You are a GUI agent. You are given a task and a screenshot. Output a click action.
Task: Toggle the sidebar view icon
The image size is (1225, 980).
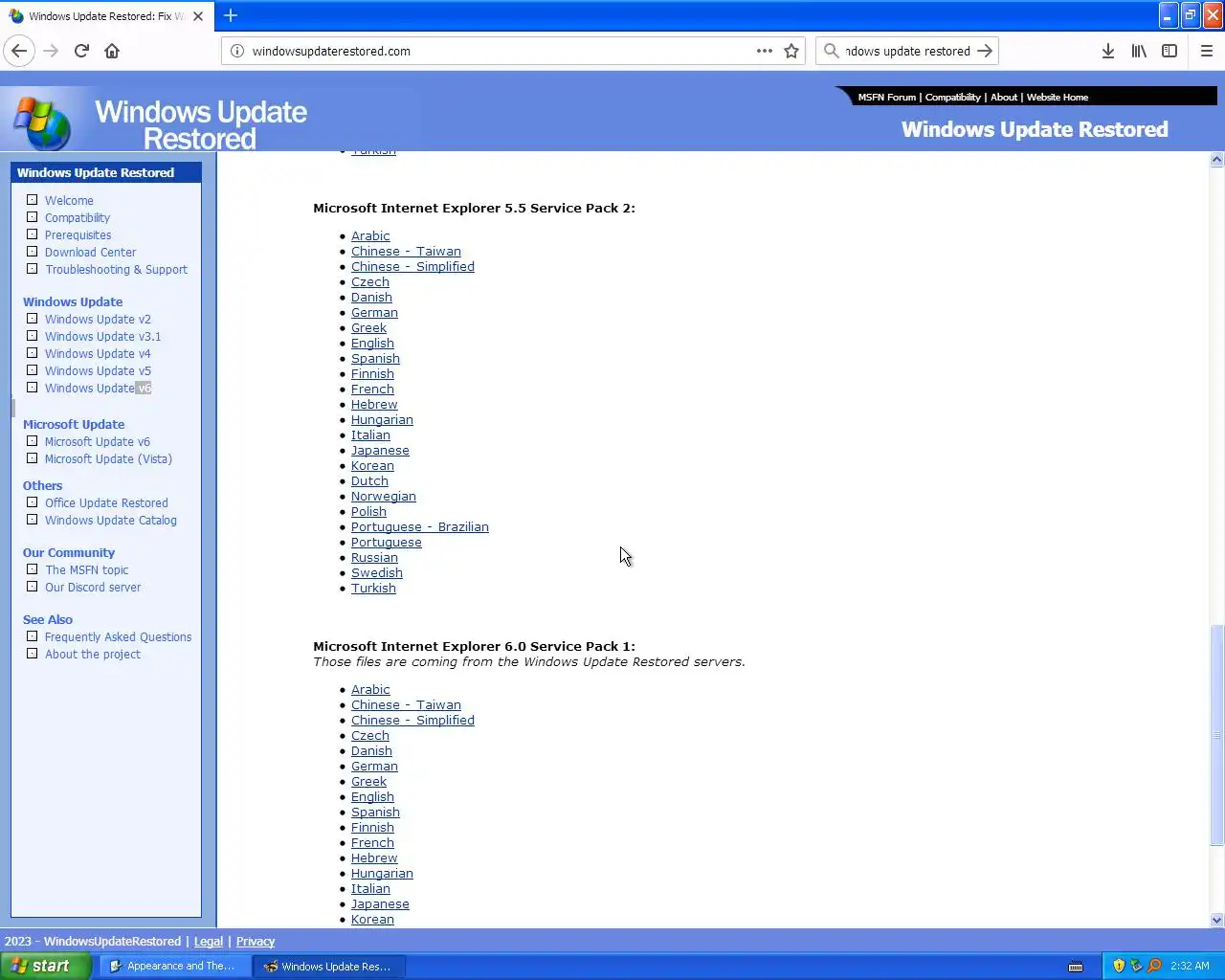click(x=1169, y=51)
